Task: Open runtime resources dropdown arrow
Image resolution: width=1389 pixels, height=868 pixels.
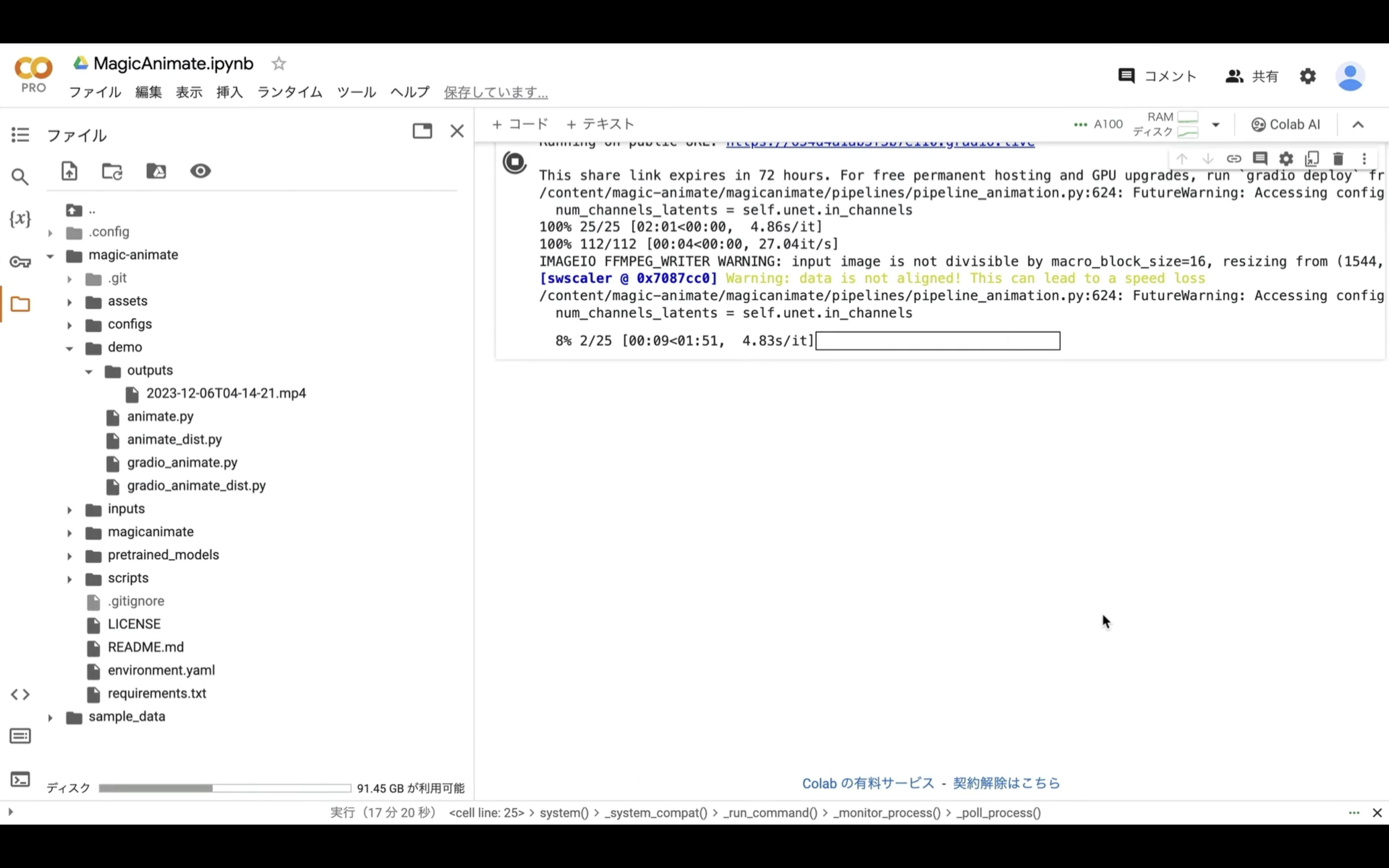Action: (x=1216, y=124)
